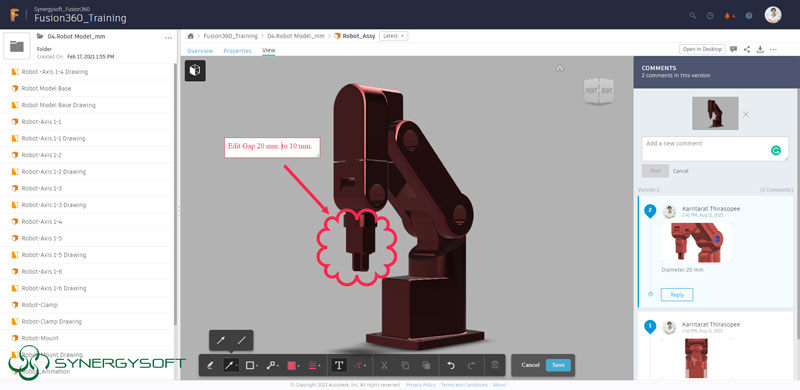
Task: Select the callout pin markup tool
Action: (x=272, y=365)
